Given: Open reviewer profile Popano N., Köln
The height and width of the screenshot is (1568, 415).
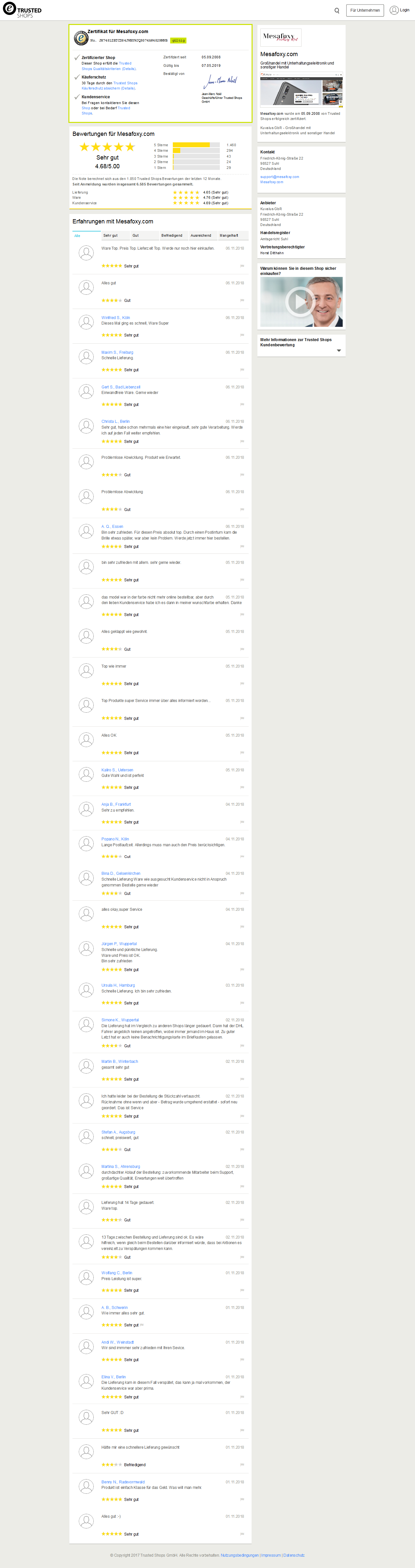Looking at the screenshot, I should click(115, 839).
